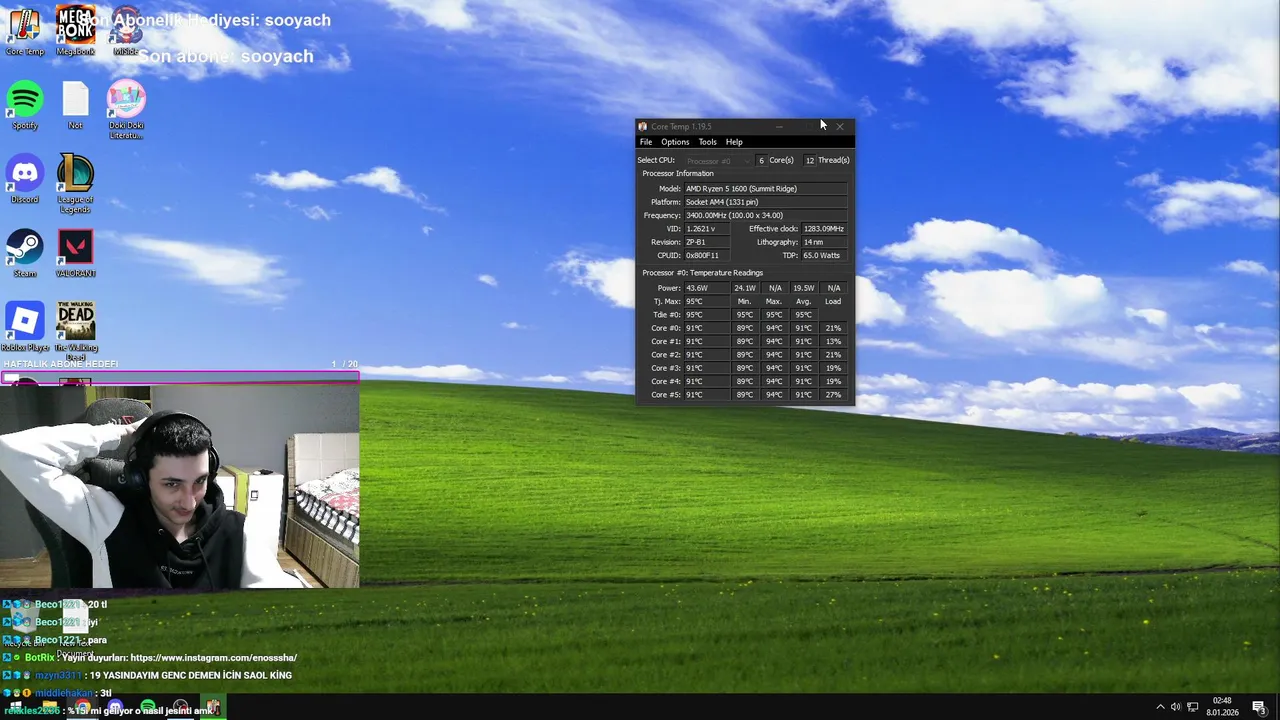Click the Model field AMD Ryzen 5 1600
This screenshot has height=720, width=1280.
[765, 189]
